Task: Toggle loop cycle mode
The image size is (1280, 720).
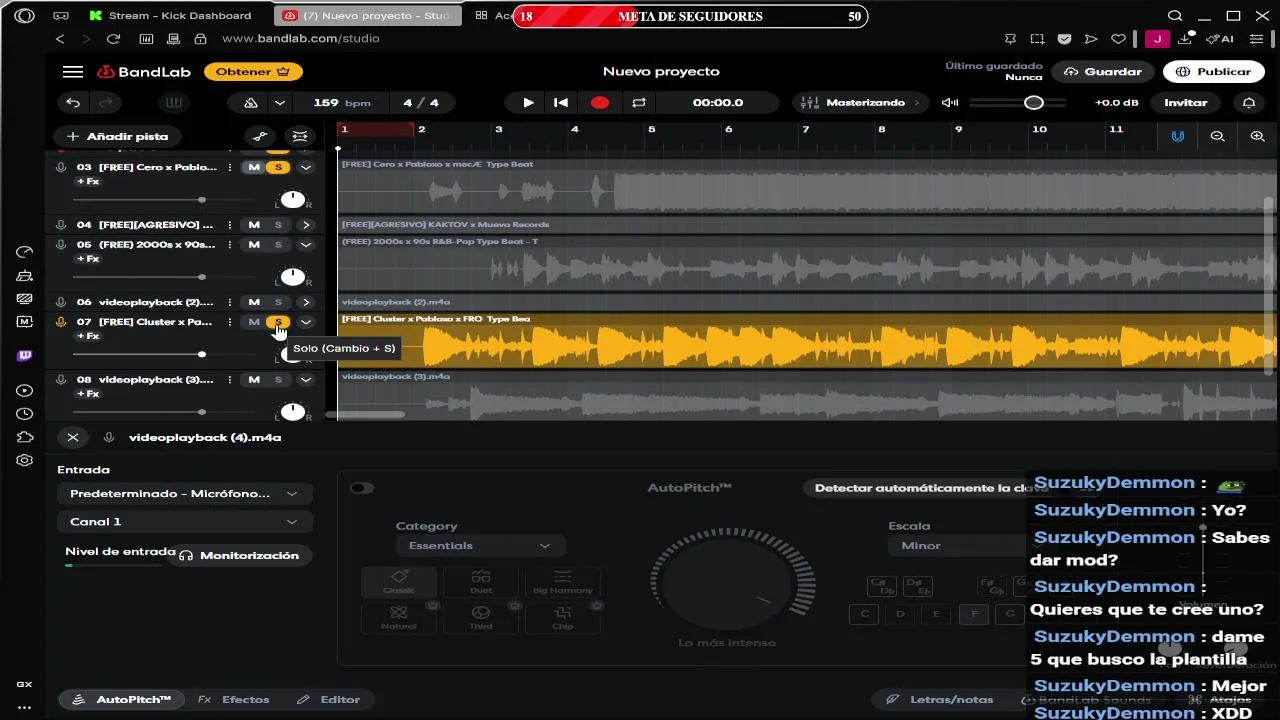Action: coord(639,103)
